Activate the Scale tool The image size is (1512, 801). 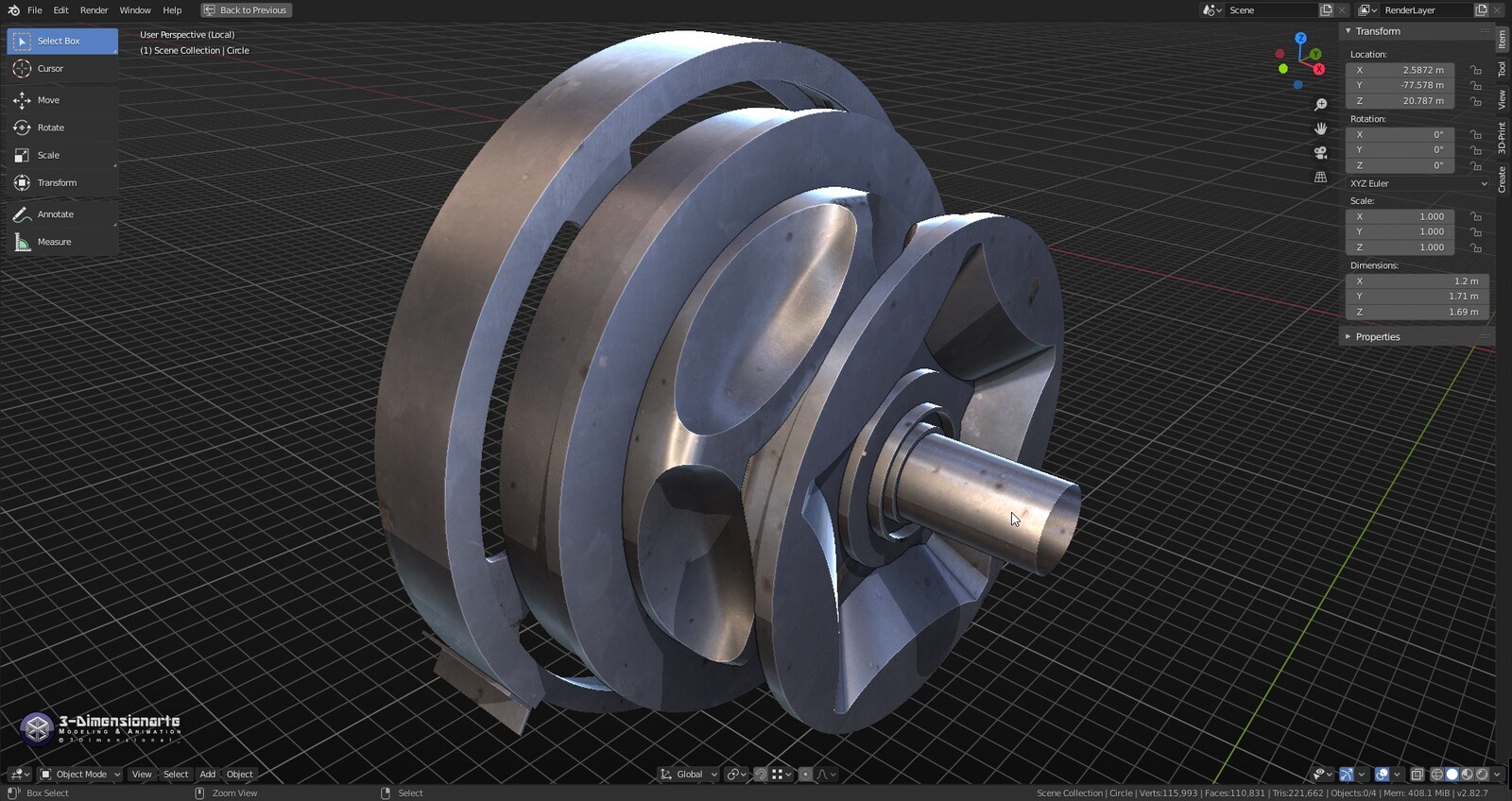pos(62,155)
